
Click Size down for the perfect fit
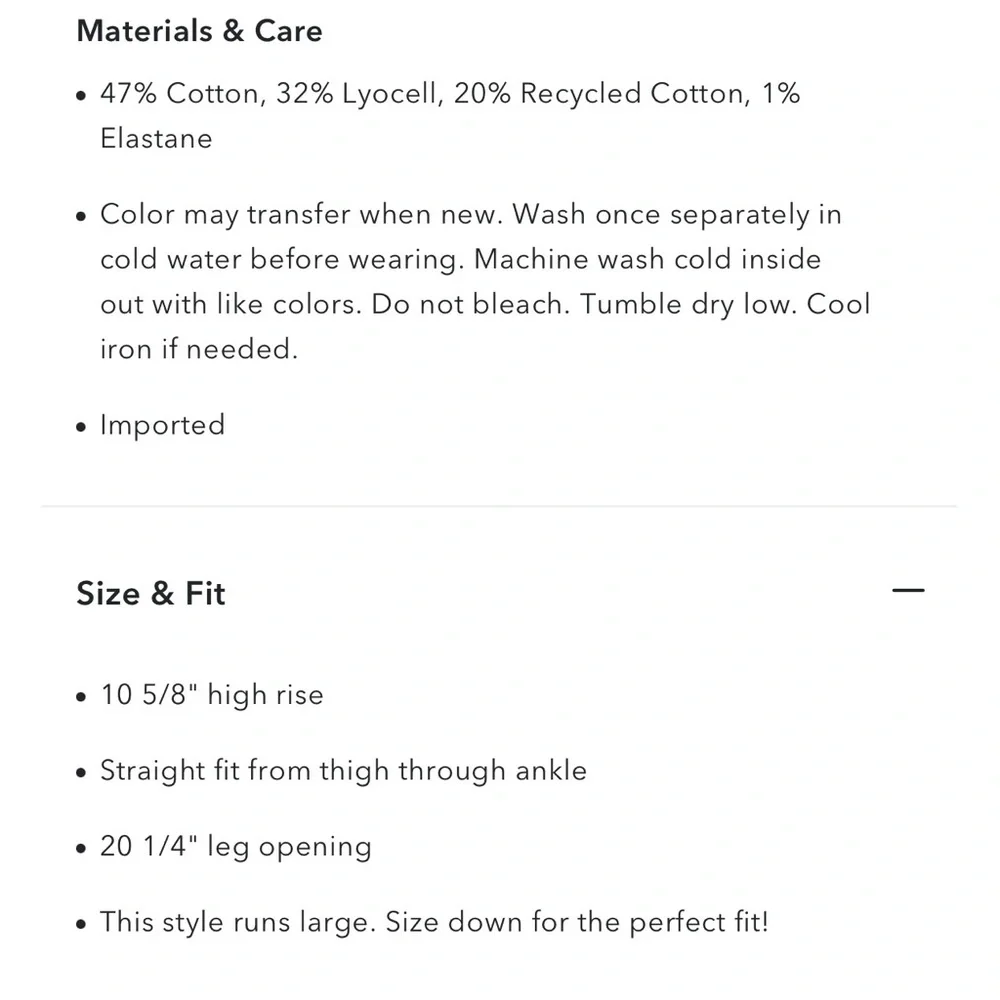pyautogui.click(x=608, y=922)
